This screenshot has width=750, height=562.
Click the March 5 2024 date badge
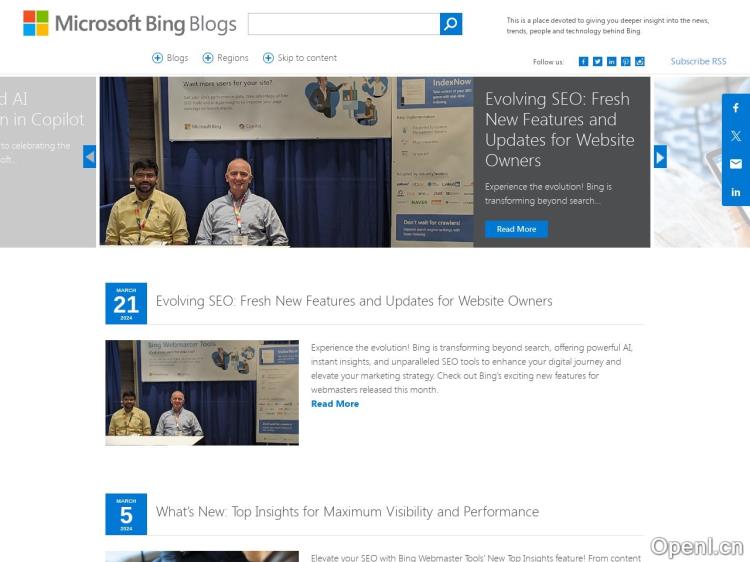pyautogui.click(x=126, y=514)
